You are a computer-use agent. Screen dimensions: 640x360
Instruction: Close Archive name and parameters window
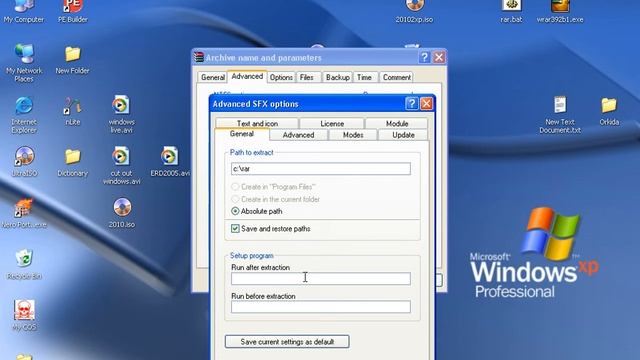click(x=439, y=57)
